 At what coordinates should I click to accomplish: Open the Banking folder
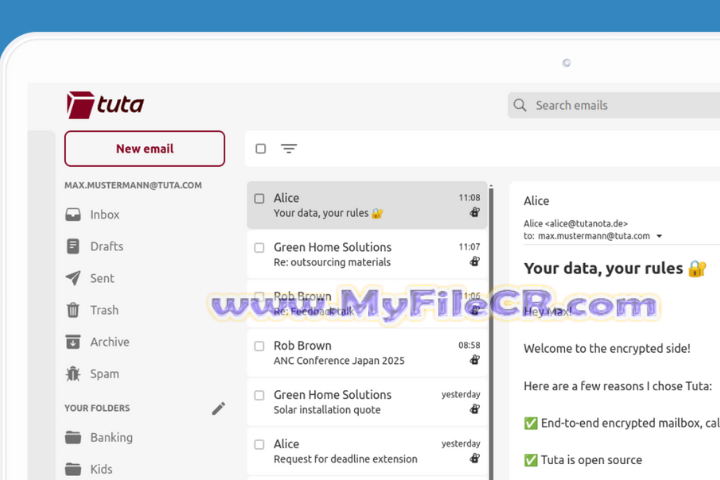(x=111, y=437)
